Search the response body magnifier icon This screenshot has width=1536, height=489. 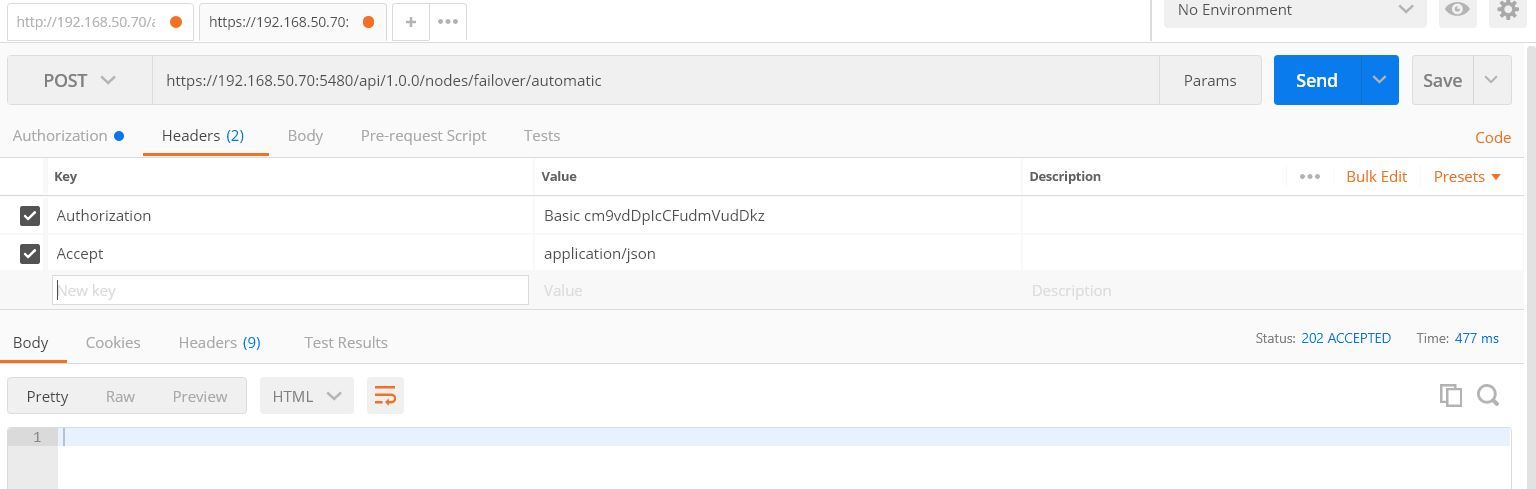point(1488,395)
